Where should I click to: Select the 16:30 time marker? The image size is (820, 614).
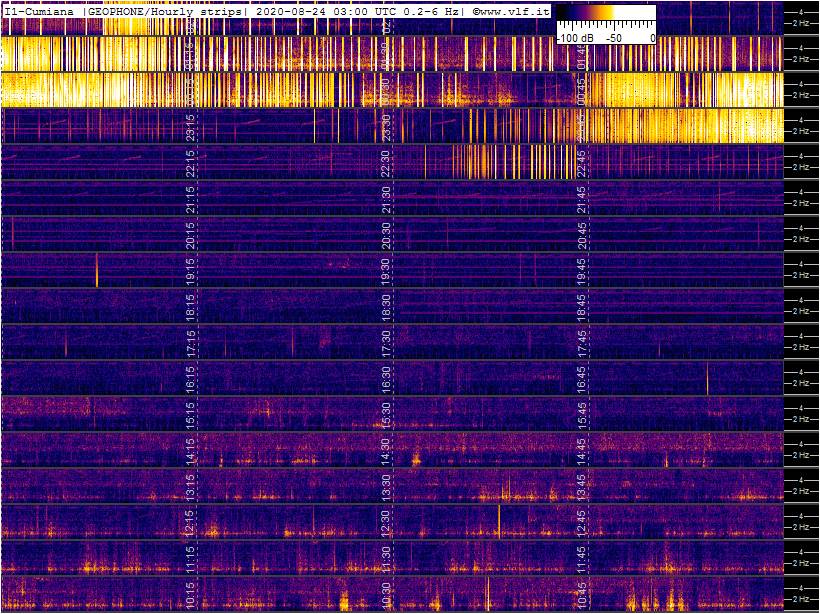[386, 379]
